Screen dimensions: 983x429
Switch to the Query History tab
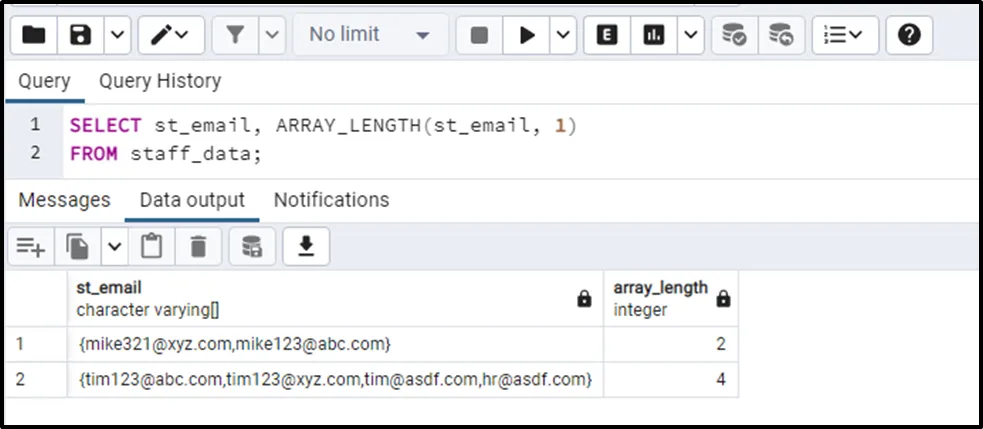point(160,81)
